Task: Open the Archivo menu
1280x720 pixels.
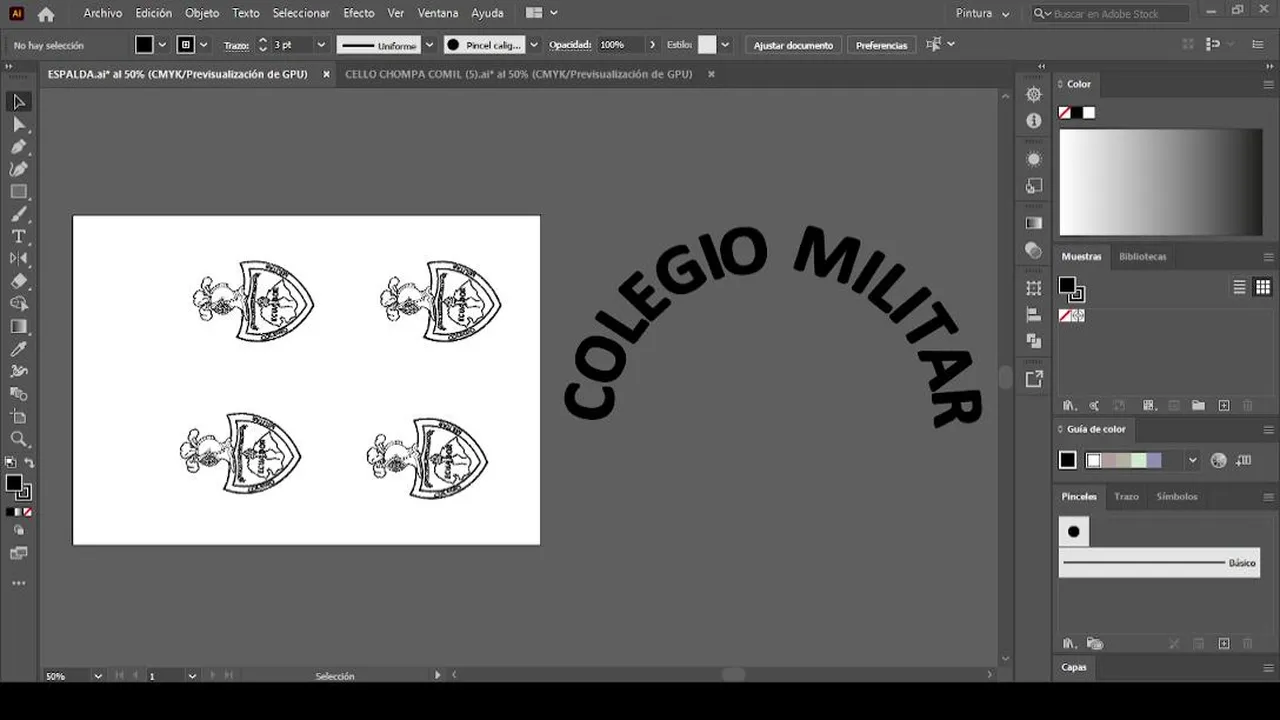Action: tap(103, 14)
